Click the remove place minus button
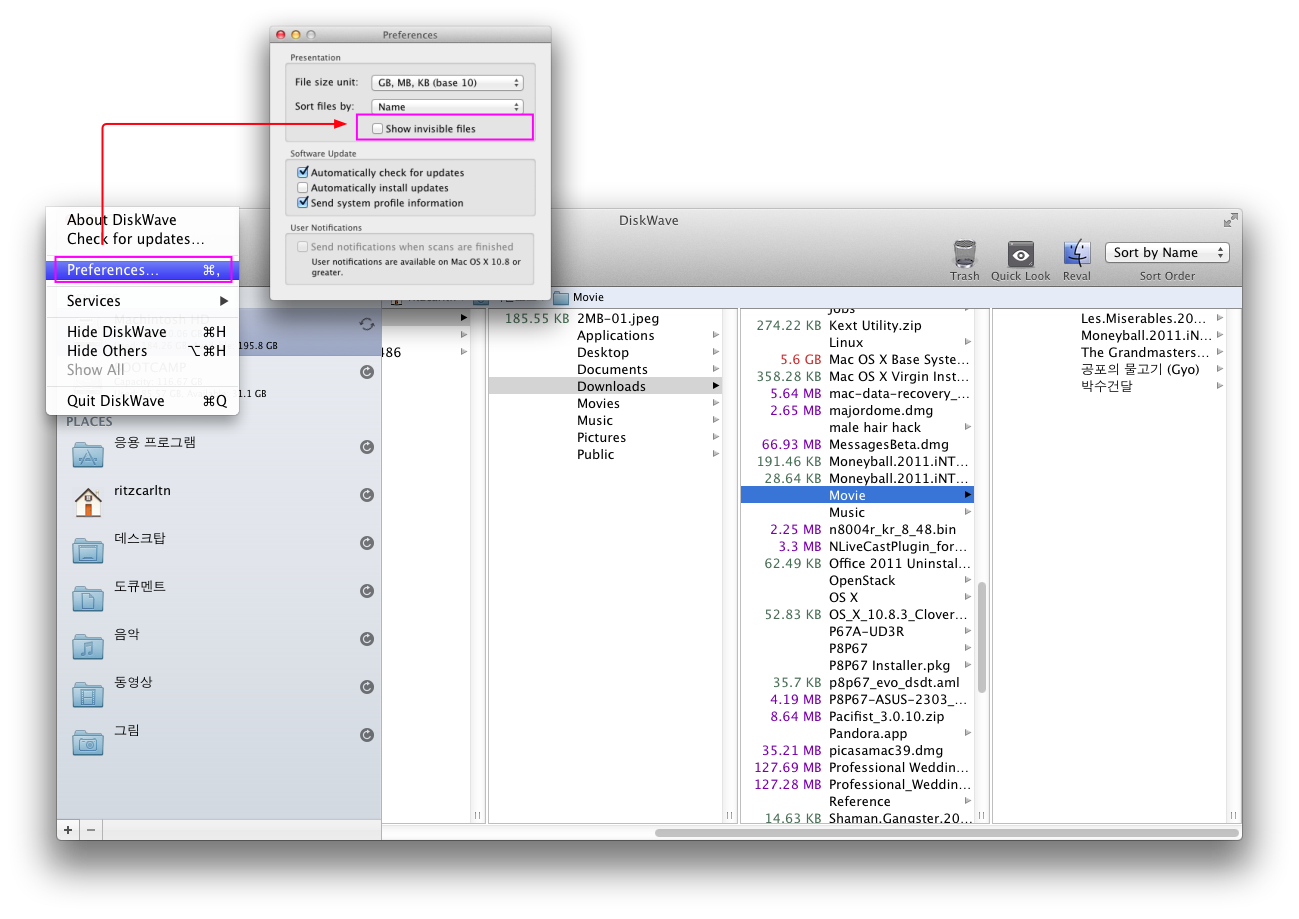Viewport: 1299px width, 919px height. 90,830
